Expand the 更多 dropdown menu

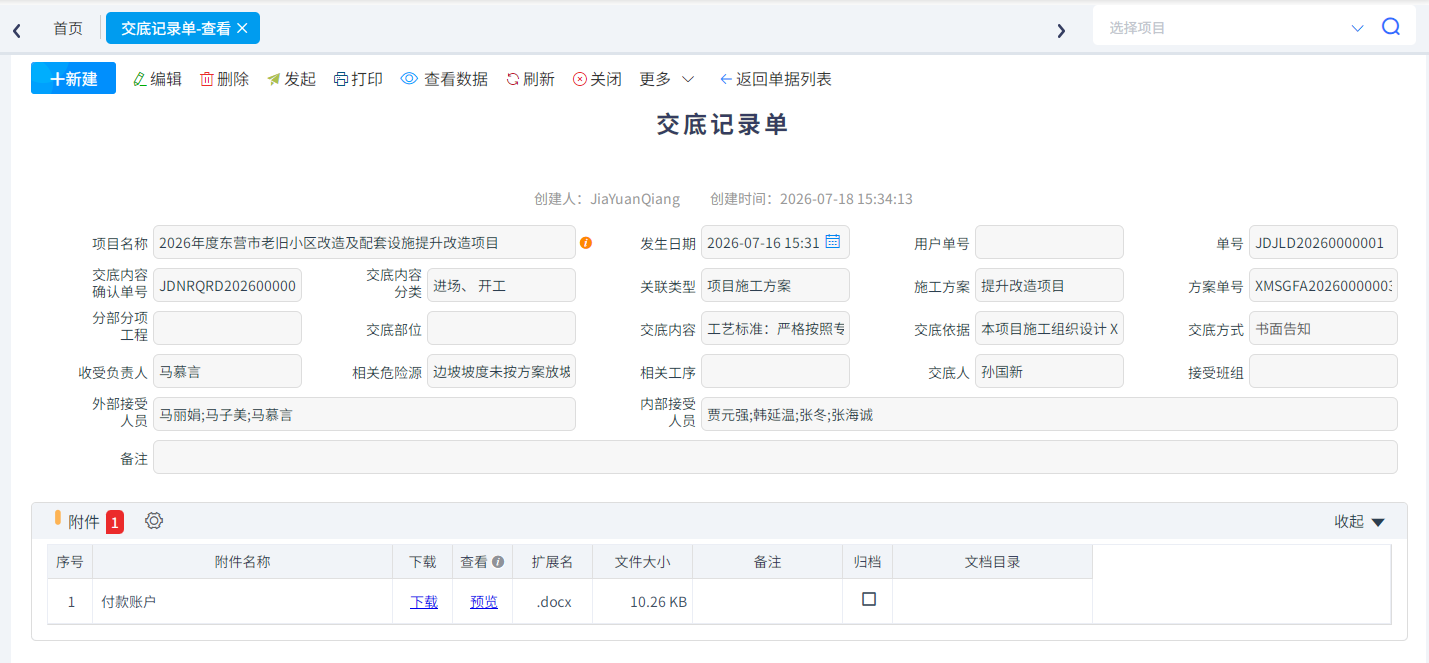click(x=667, y=79)
